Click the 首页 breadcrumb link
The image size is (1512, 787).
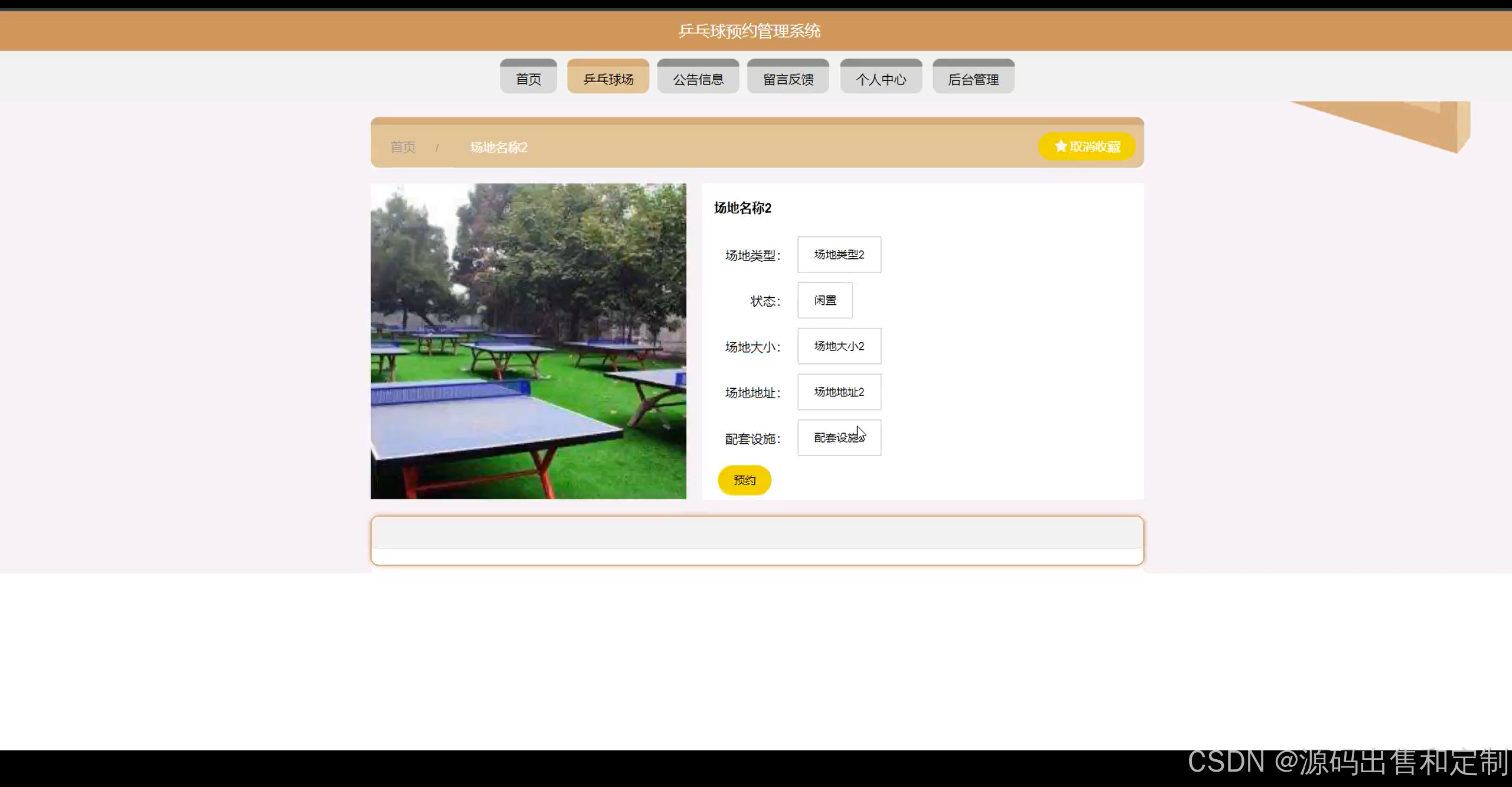tap(403, 147)
